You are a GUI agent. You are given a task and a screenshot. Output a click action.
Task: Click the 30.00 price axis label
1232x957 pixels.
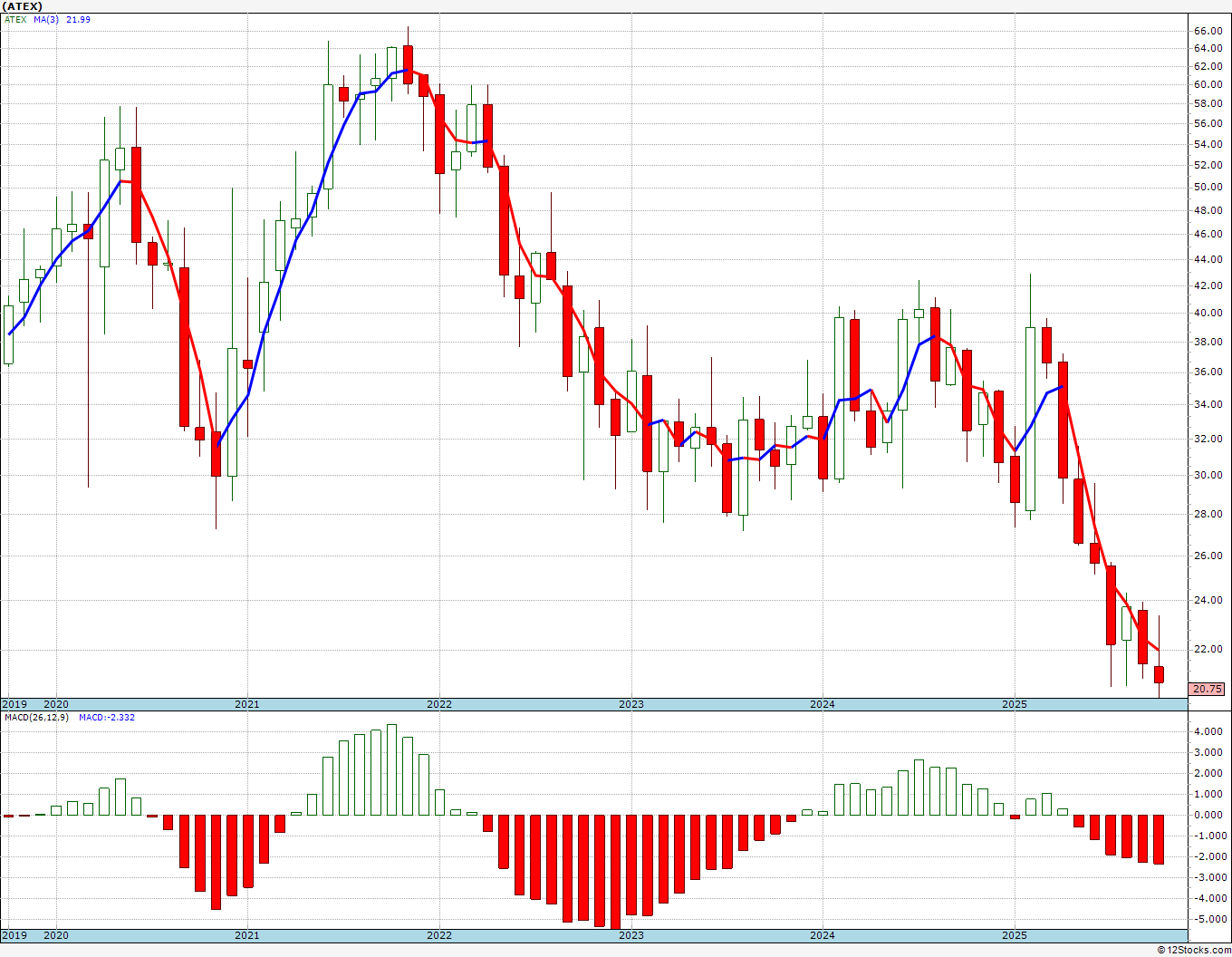[1208, 475]
